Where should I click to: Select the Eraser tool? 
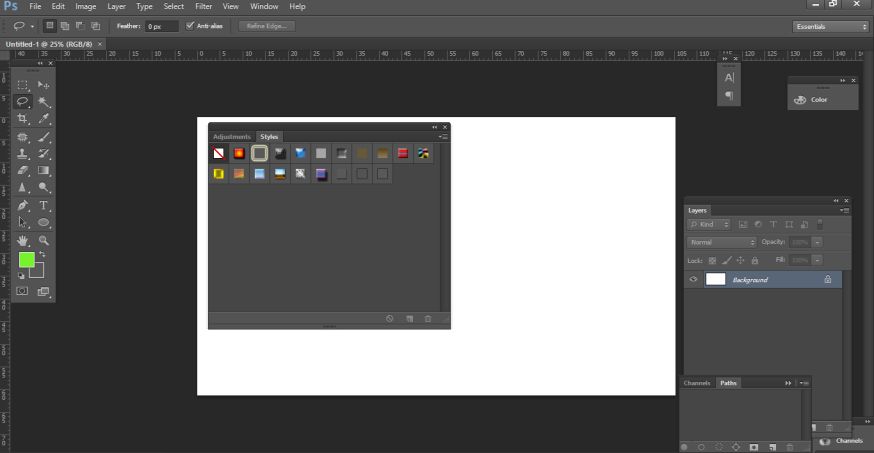pyautogui.click(x=22, y=171)
